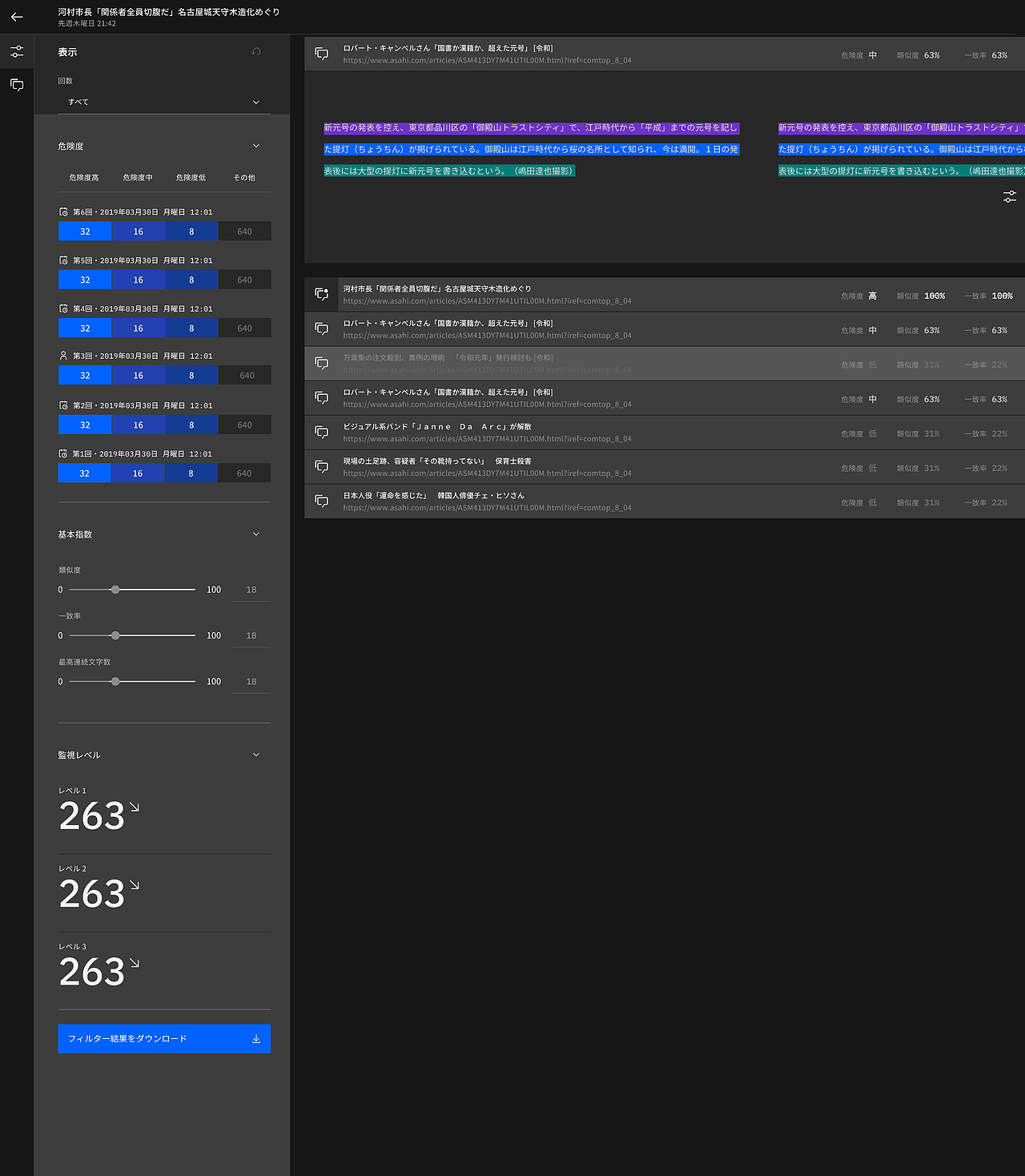Open the ビジュアル系バンド「Janne Da Arc」が解散 title
This screenshot has height=1176, width=1025.
pyautogui.click(x=437, y=427)
